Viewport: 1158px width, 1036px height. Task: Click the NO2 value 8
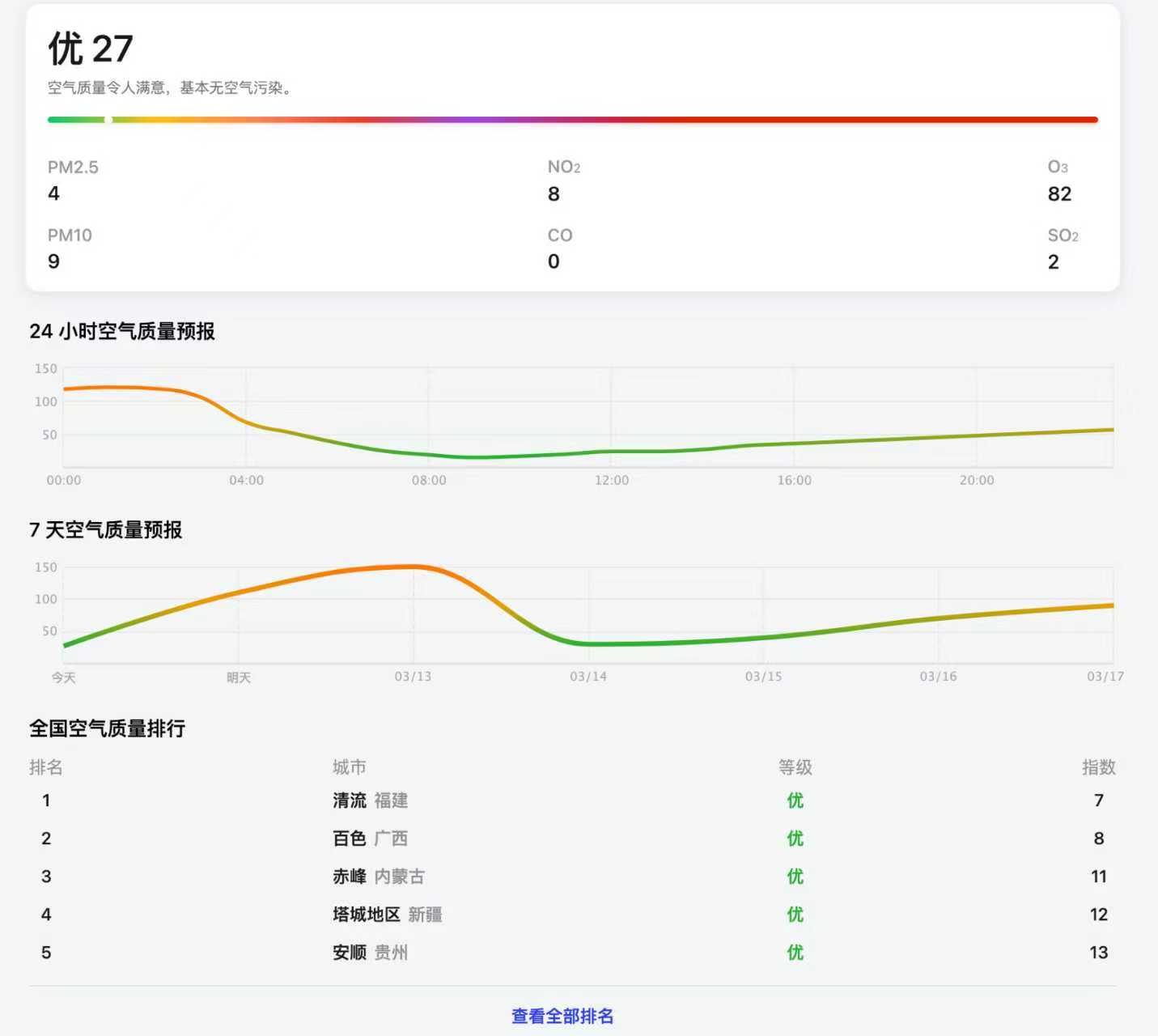pos(554,193)
